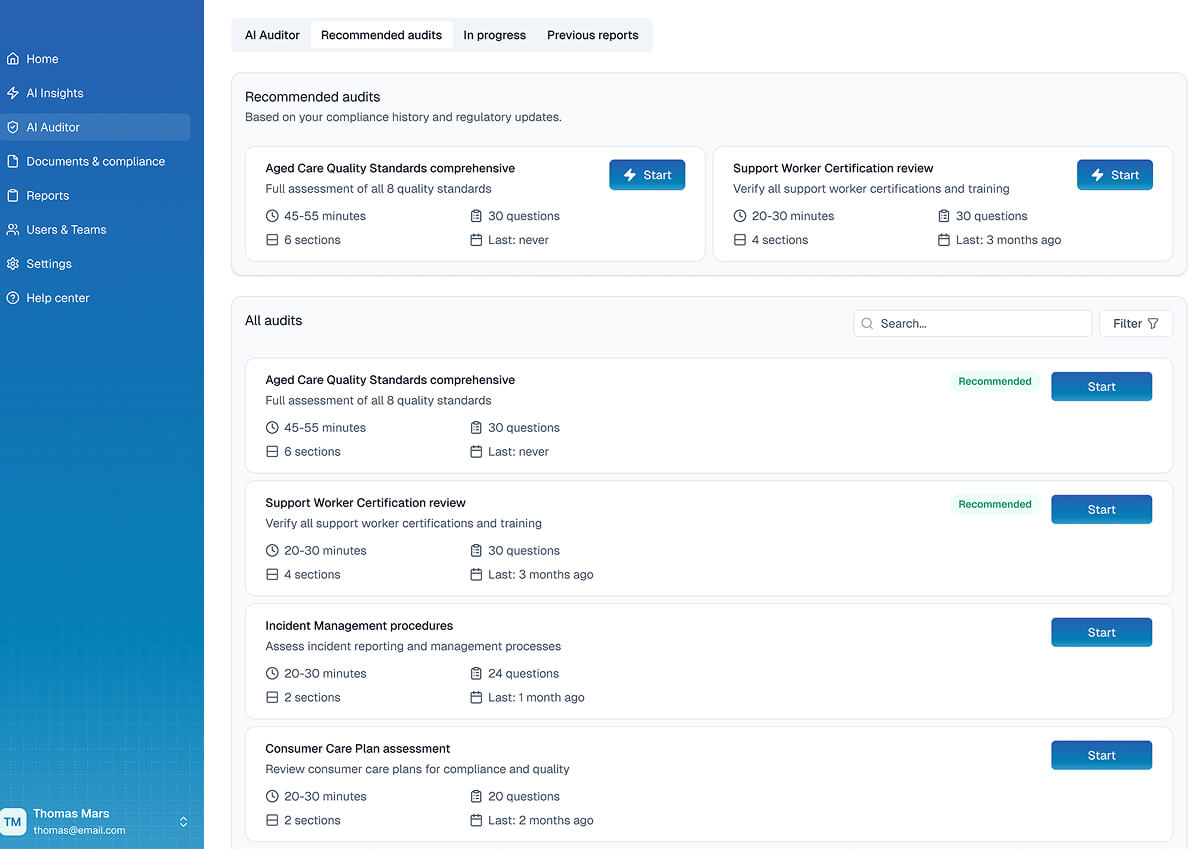
Task: Click the Search audits input field
Action: click(x=973, y=323)
